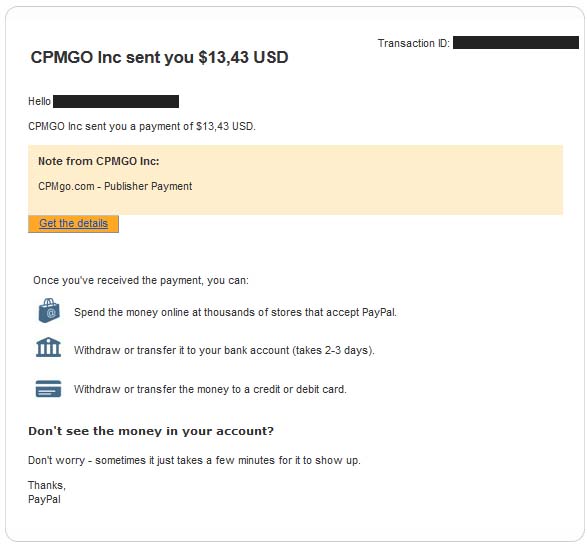Click the redacted Transaction ID value
The image size is (587, 551).
[516, 43]
